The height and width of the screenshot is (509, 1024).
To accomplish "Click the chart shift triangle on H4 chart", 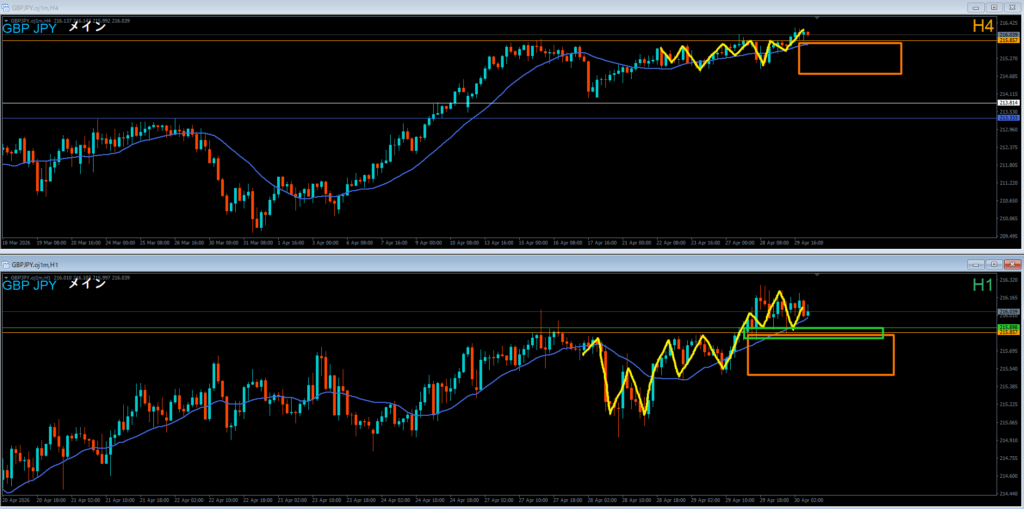I will tap(818, 18).
